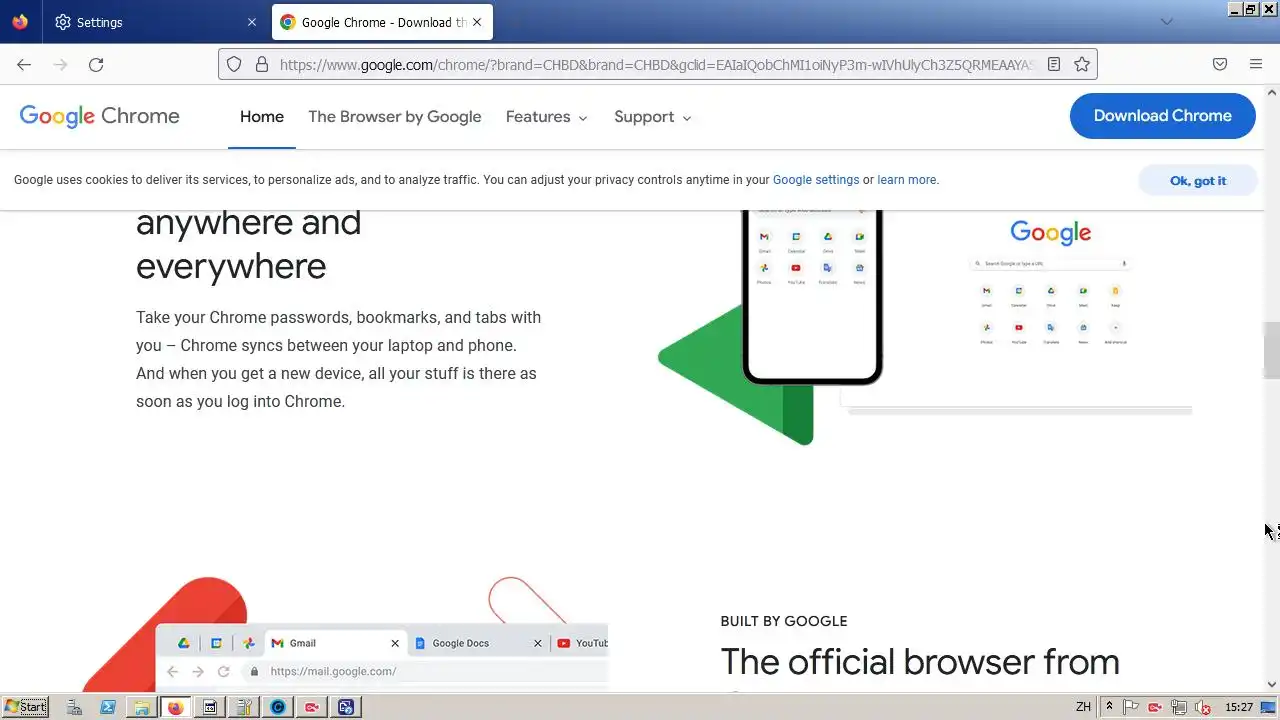This screenshot has width=1280, height=720.
Task: Expand the Support dropdown menu
Action: click(x=653, y=117)
